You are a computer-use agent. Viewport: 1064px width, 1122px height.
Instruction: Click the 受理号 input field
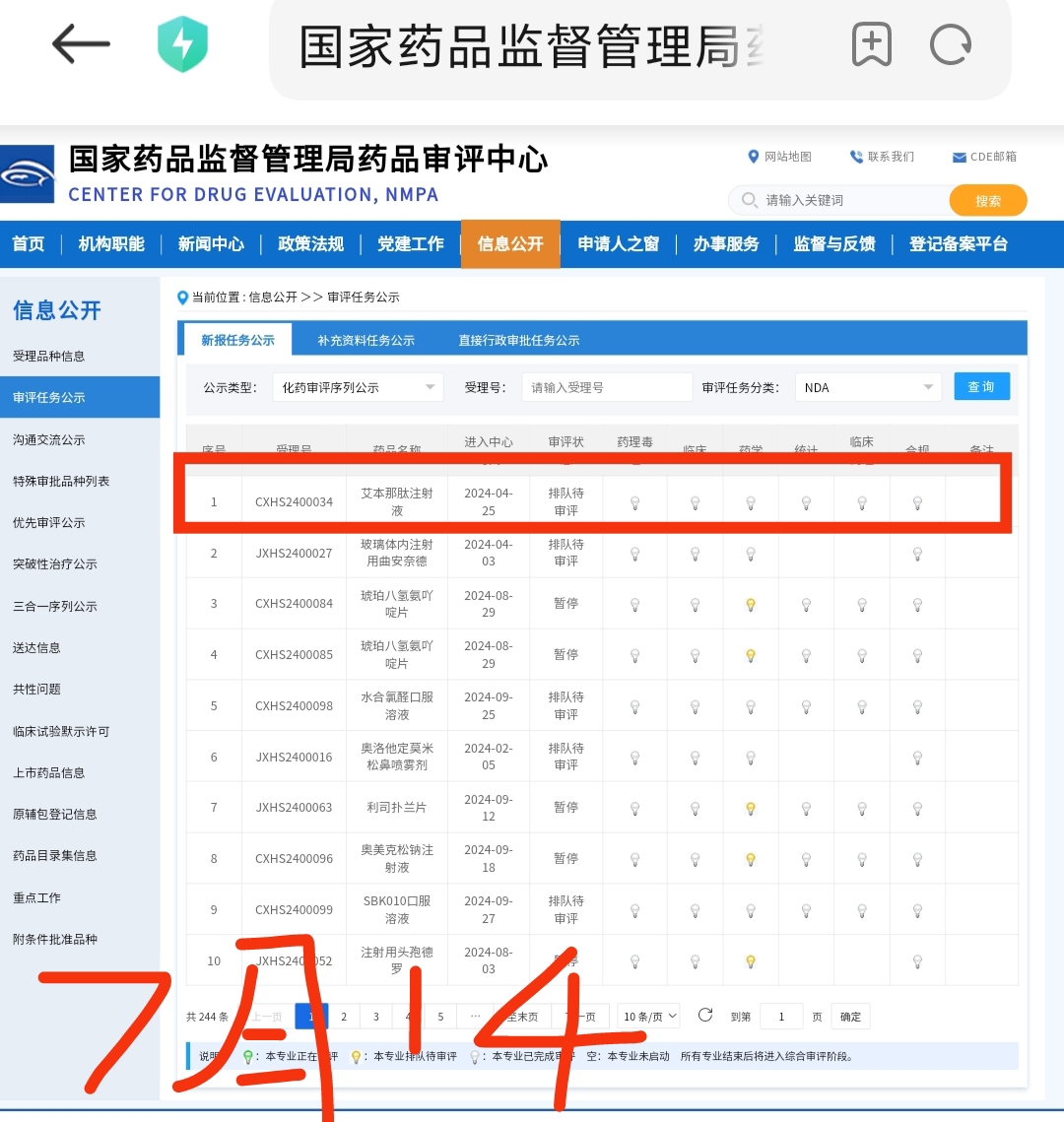coord(607,387)
